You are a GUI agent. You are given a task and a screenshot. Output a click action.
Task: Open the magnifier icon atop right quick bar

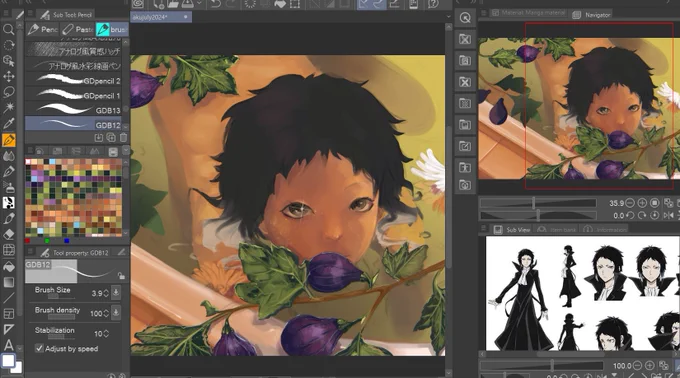coord(465,18)
